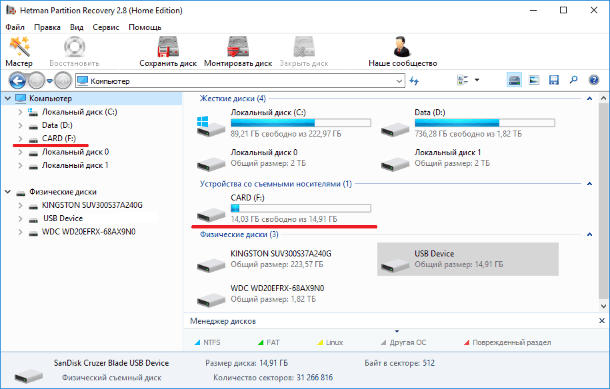The height and width of the screenshot is (389, 610).
Task: Select WDC WD20EFRX-68AX9N0 physical disk tile
Action: pos(261,294)
